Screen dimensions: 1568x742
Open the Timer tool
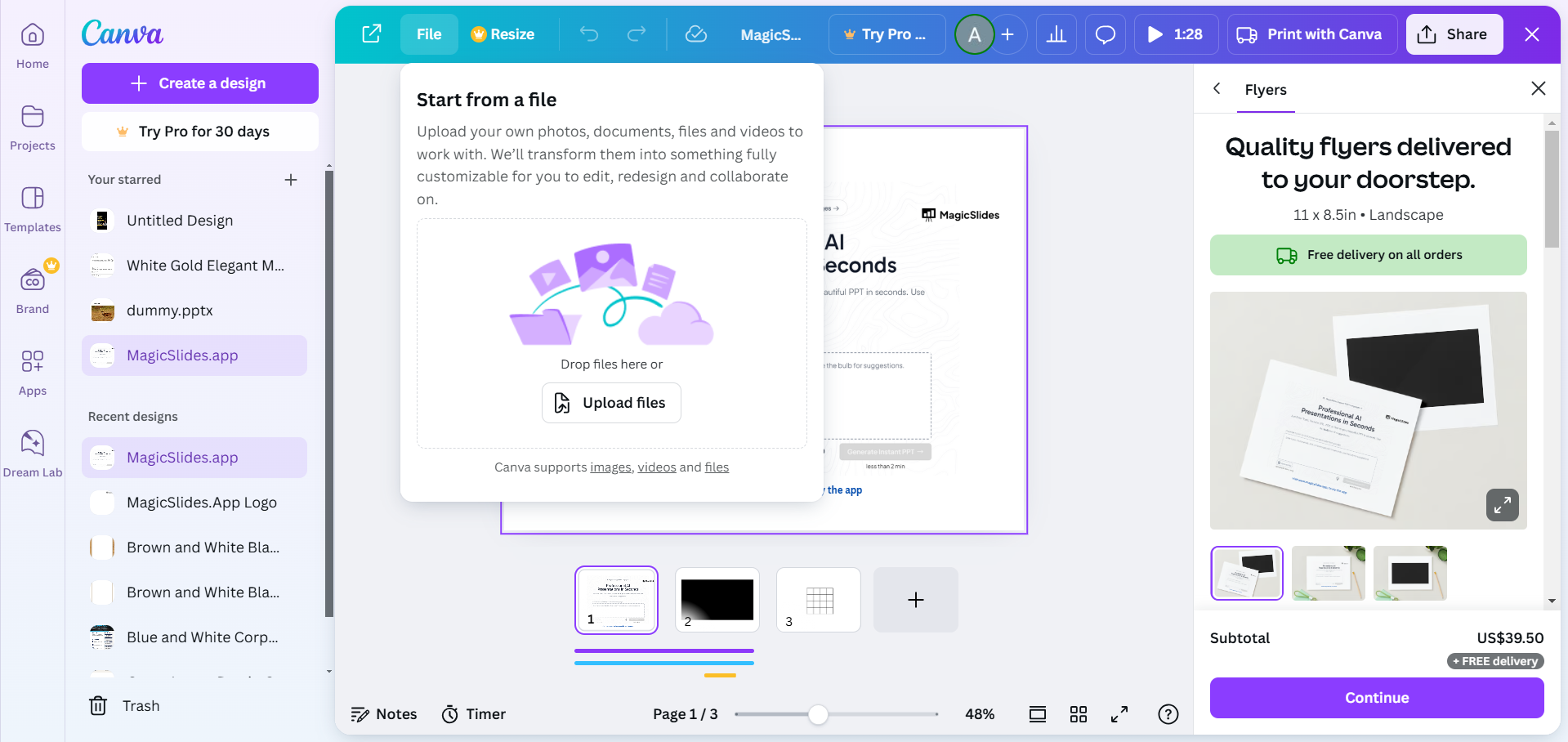click(474, 714)
